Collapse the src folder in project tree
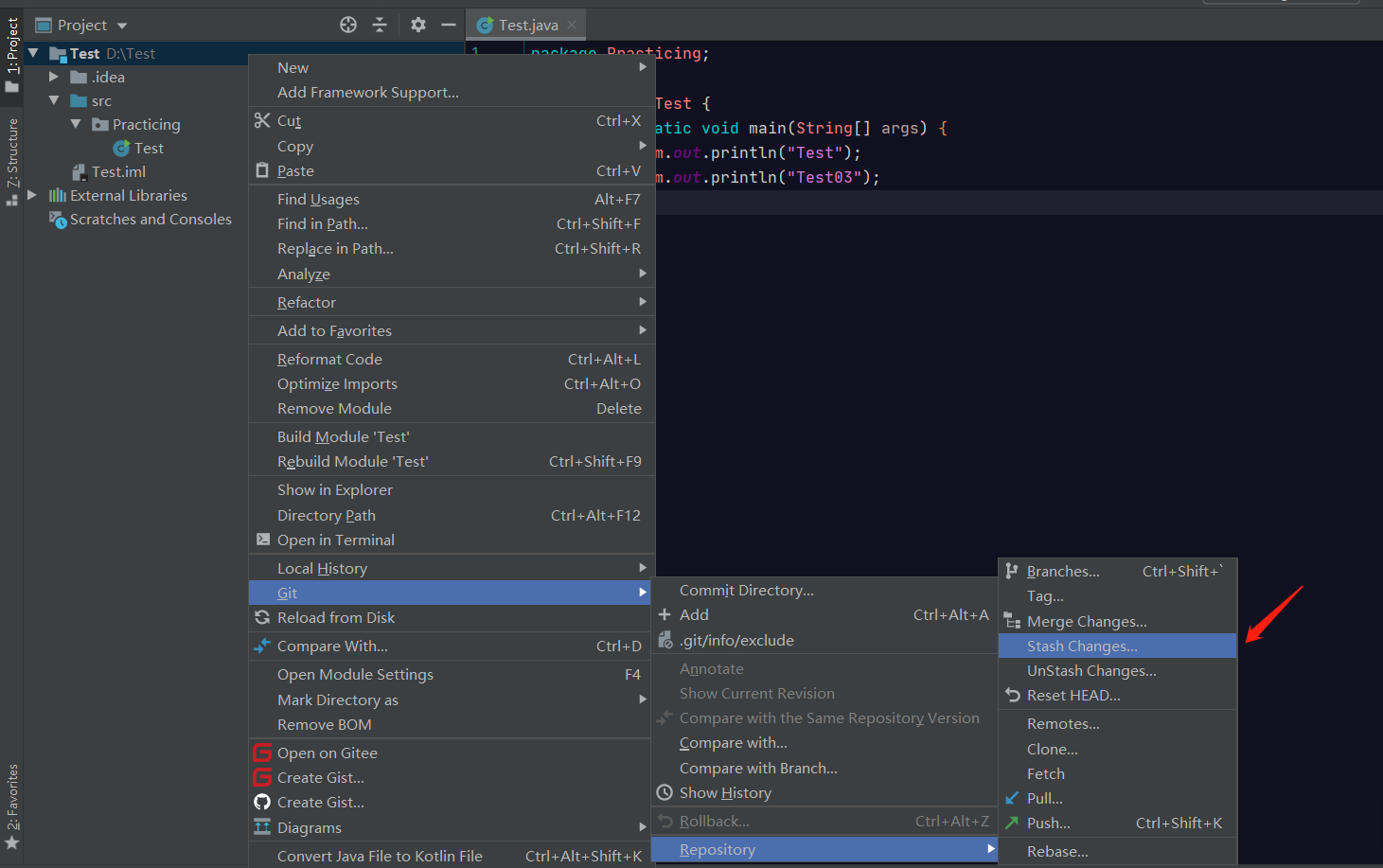 coord(54,100)
